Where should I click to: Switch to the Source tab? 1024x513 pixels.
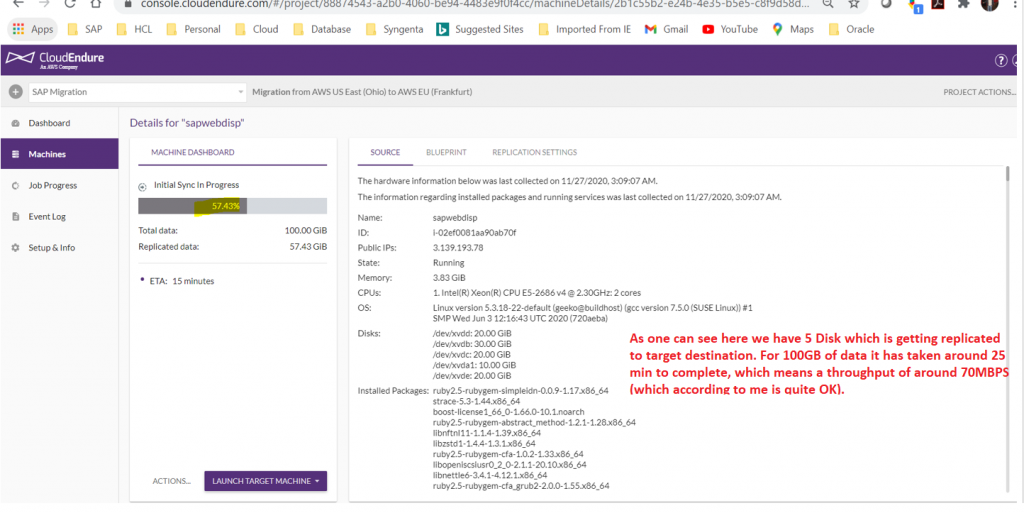point(385,152)
